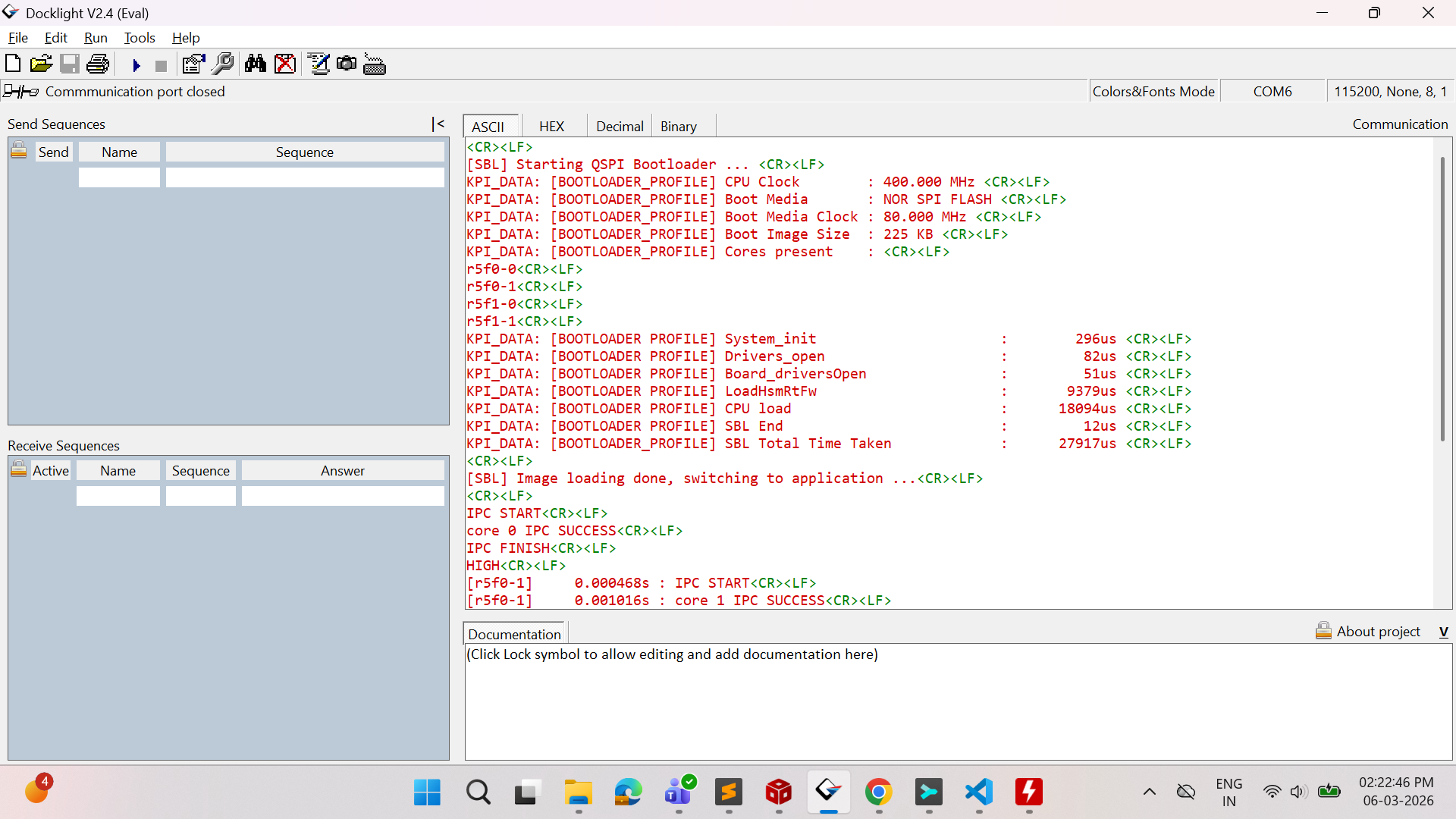The width and height of the screenshot is (1456, 819).
Task: Open project settings with properties icon
Action: (x=194, y=64)
